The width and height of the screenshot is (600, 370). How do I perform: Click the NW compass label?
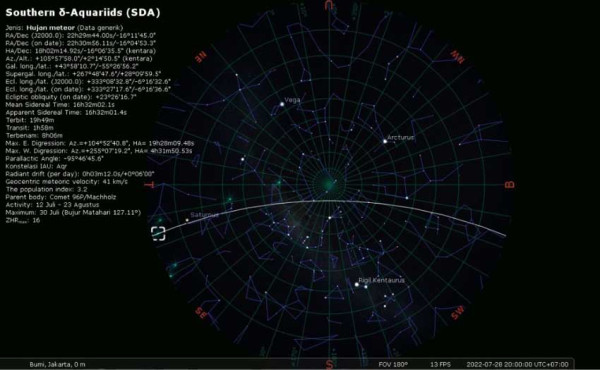click(458, 57)
